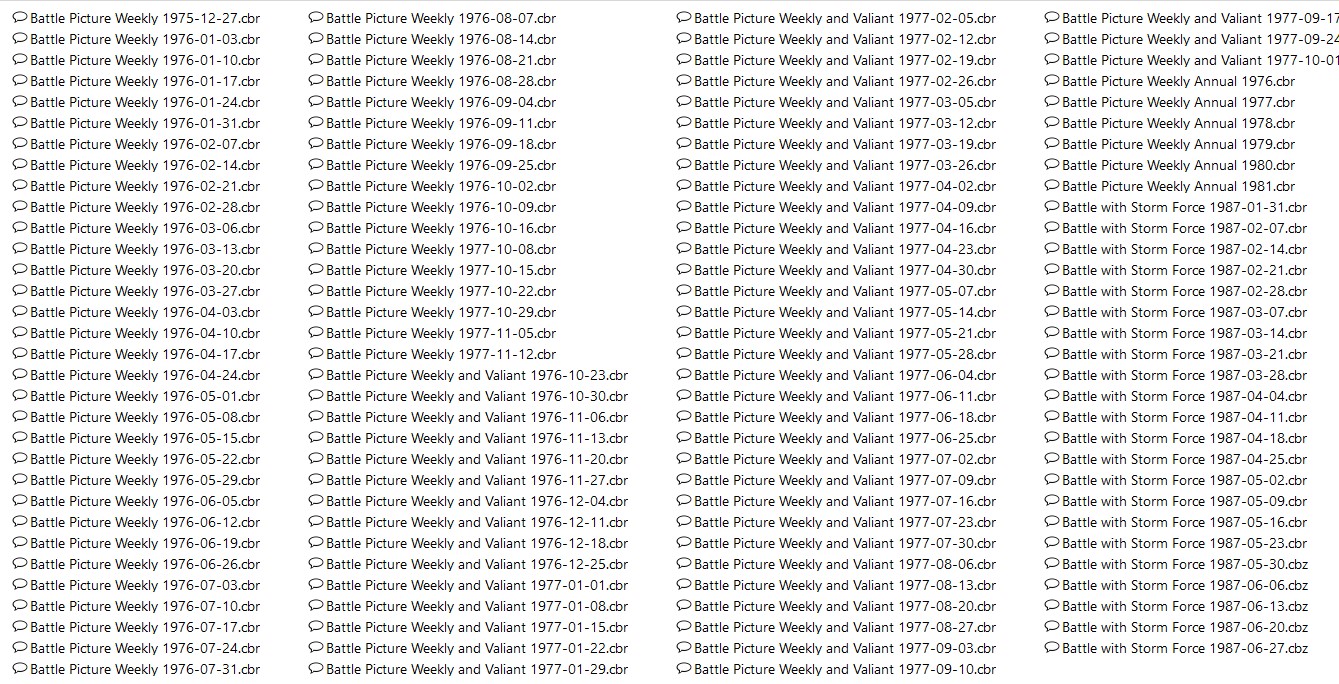This screenshot has height=684, width=1339.
Task: Click Battle Picture Weekly and Valiant 1976-12-25.cbr
Action: tap(477, 564)
